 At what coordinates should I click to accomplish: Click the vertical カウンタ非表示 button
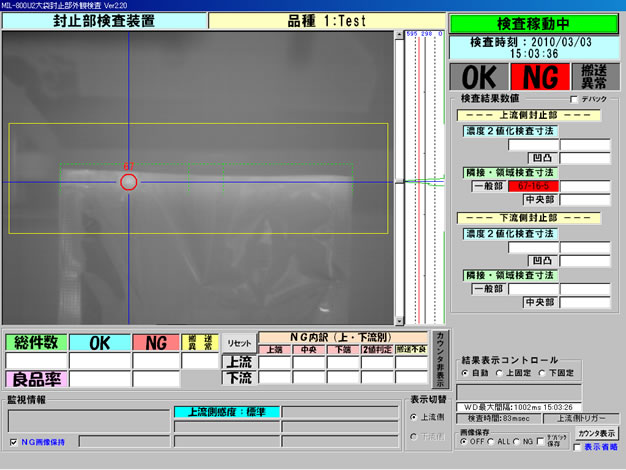[x=440, y=358]
